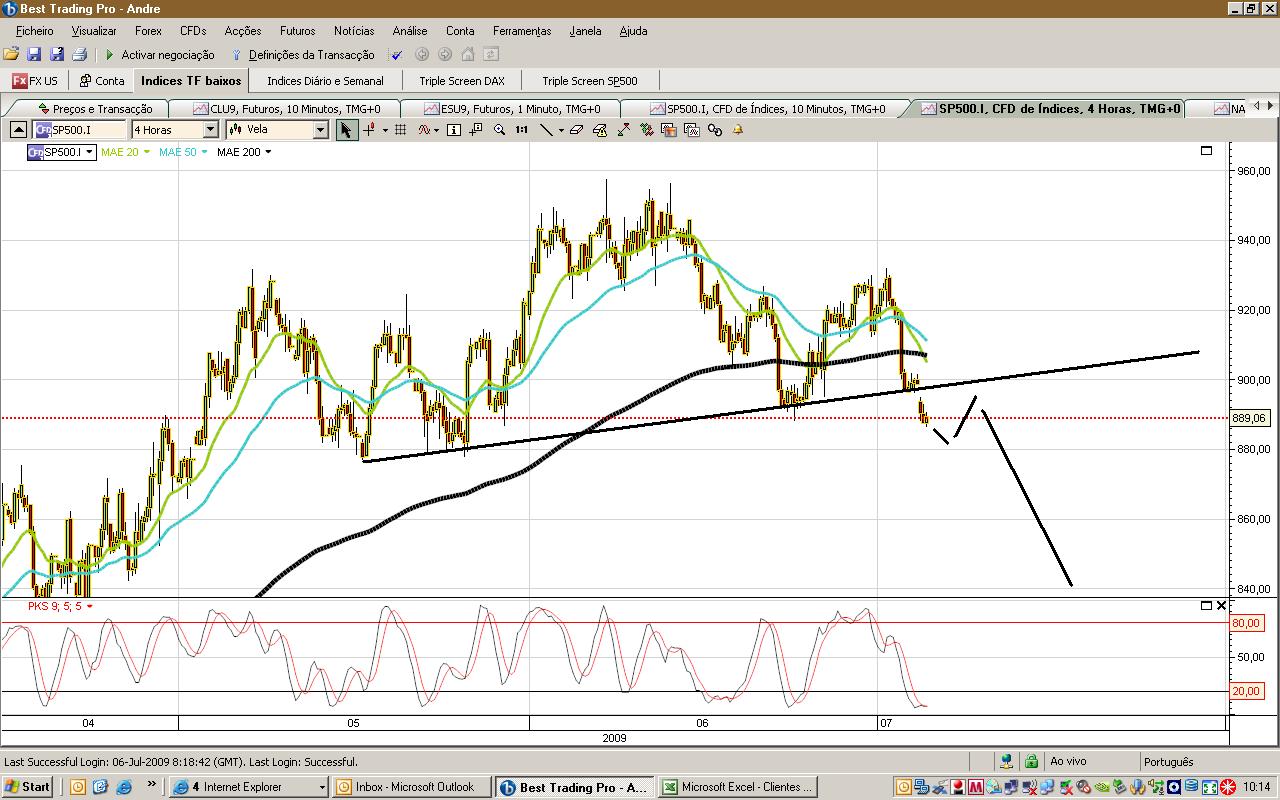Switch to Triple Screen DAX tab

(461, 81)
